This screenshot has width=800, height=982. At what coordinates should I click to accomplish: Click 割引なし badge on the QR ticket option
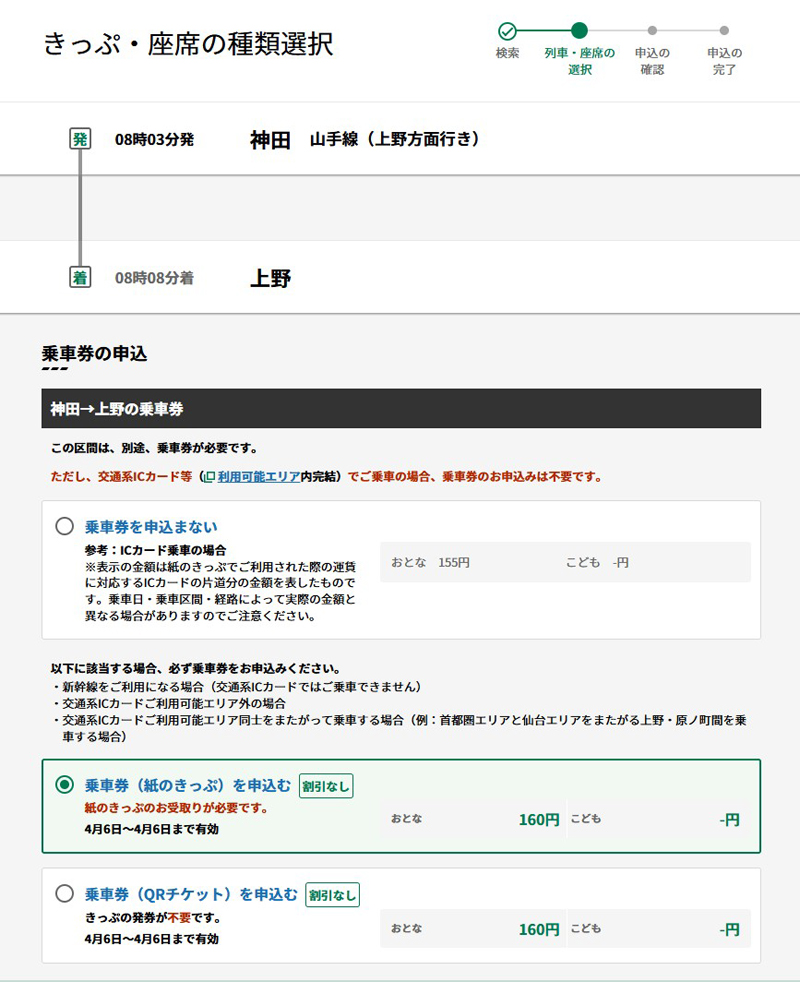pos(332,894)
